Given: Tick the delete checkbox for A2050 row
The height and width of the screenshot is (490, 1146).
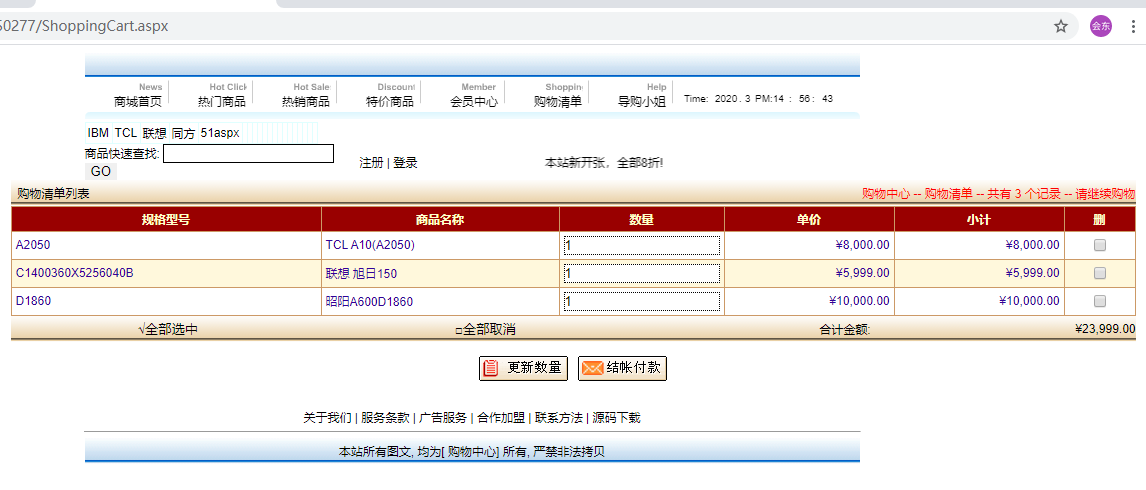Looking at the screenshot, I should [x=1099, y=246].
